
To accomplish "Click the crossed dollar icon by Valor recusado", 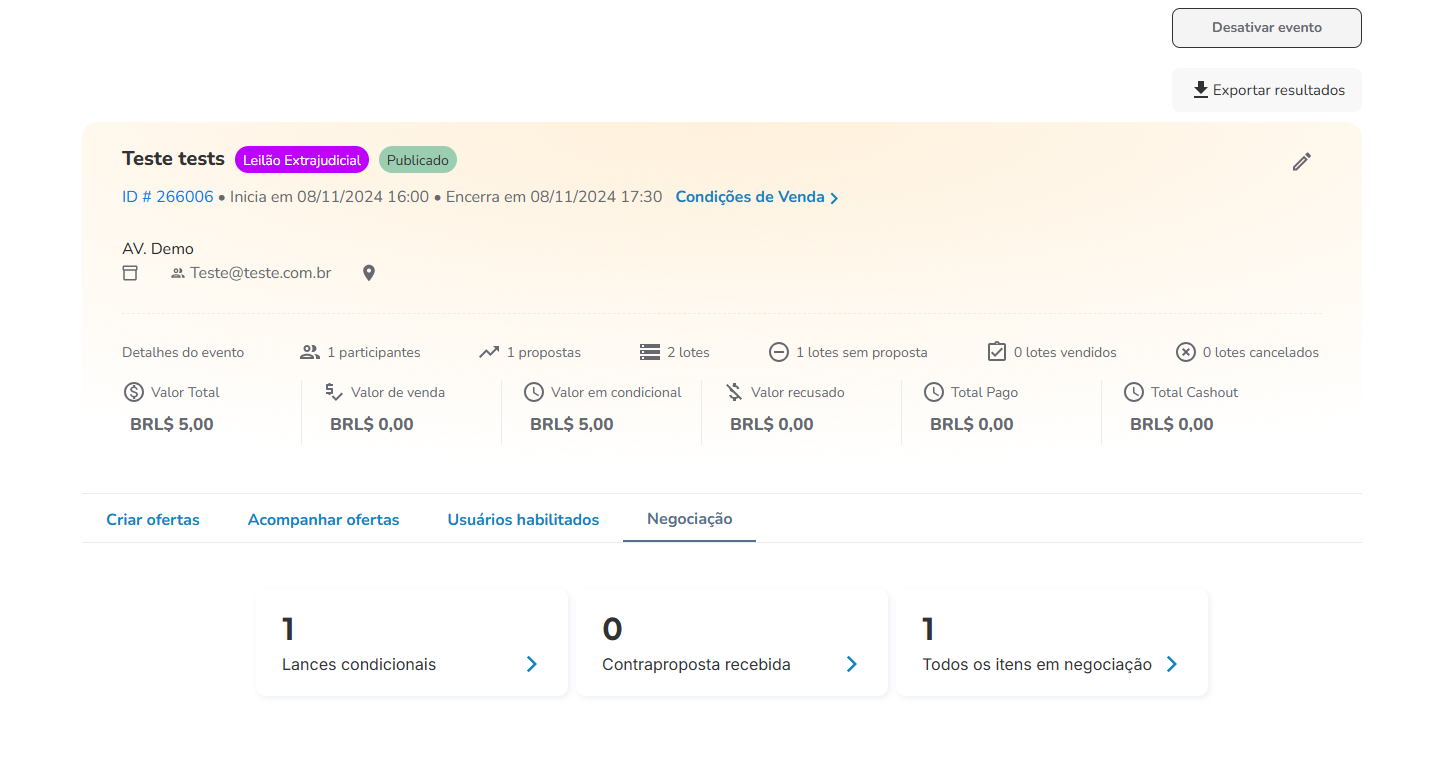I will (x=734, y=392).
